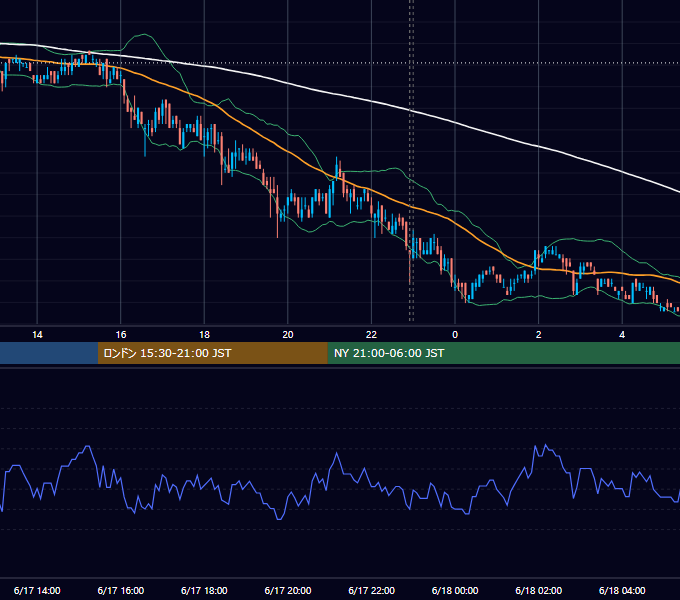Screen dimensions: 680x600
Task: Click the NY 21:00-06:00 JST session bar
Action: tap(503, 353)
